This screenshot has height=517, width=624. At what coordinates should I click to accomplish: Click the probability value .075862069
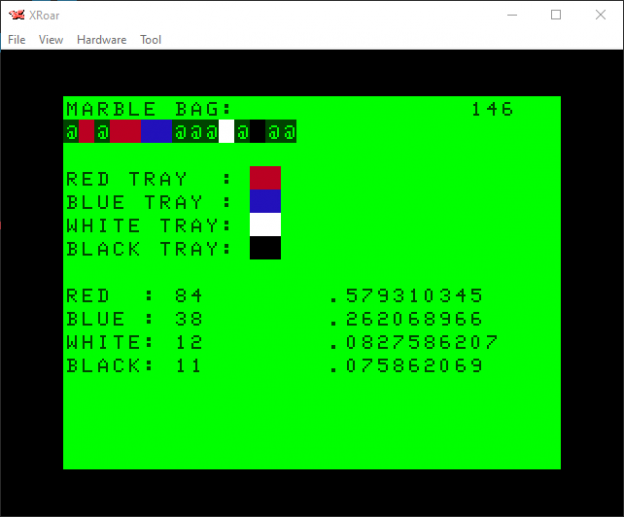406,366
